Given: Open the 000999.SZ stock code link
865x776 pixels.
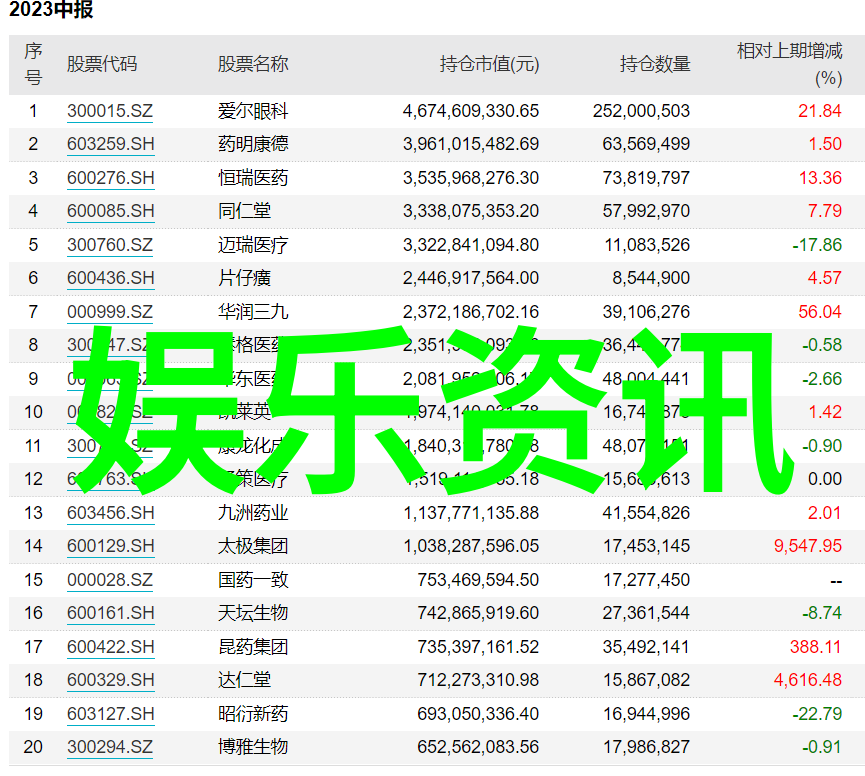Looking at the screenshot, I should coord(110,312).
